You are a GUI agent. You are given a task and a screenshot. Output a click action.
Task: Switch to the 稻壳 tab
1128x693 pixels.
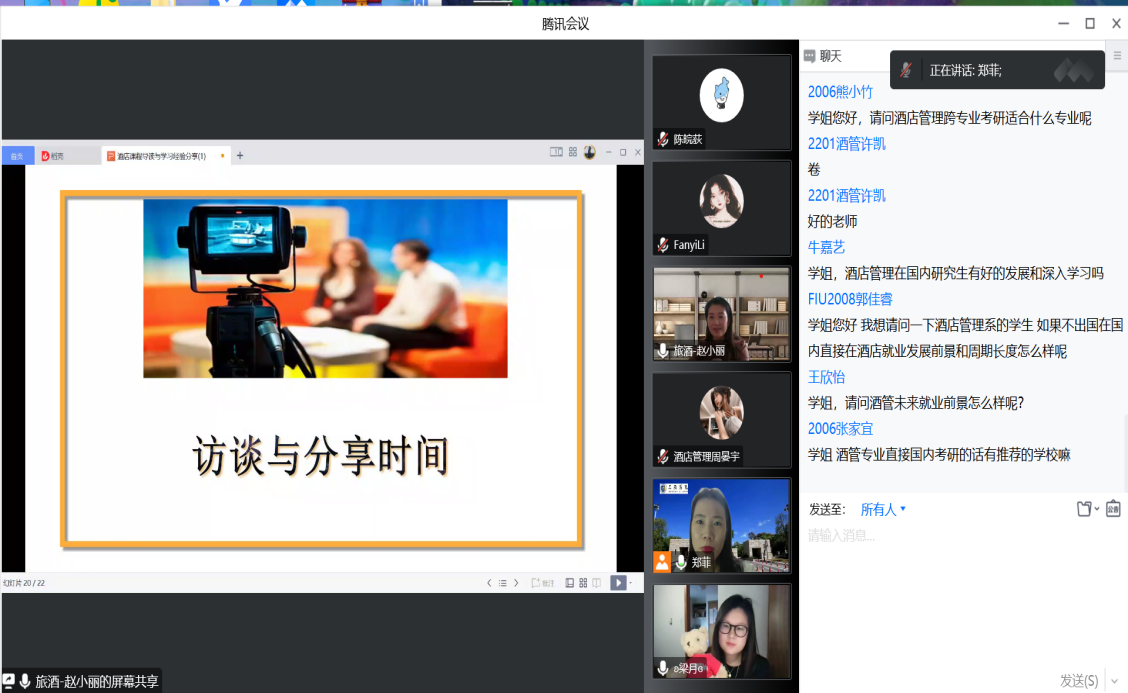click(53, 156)
